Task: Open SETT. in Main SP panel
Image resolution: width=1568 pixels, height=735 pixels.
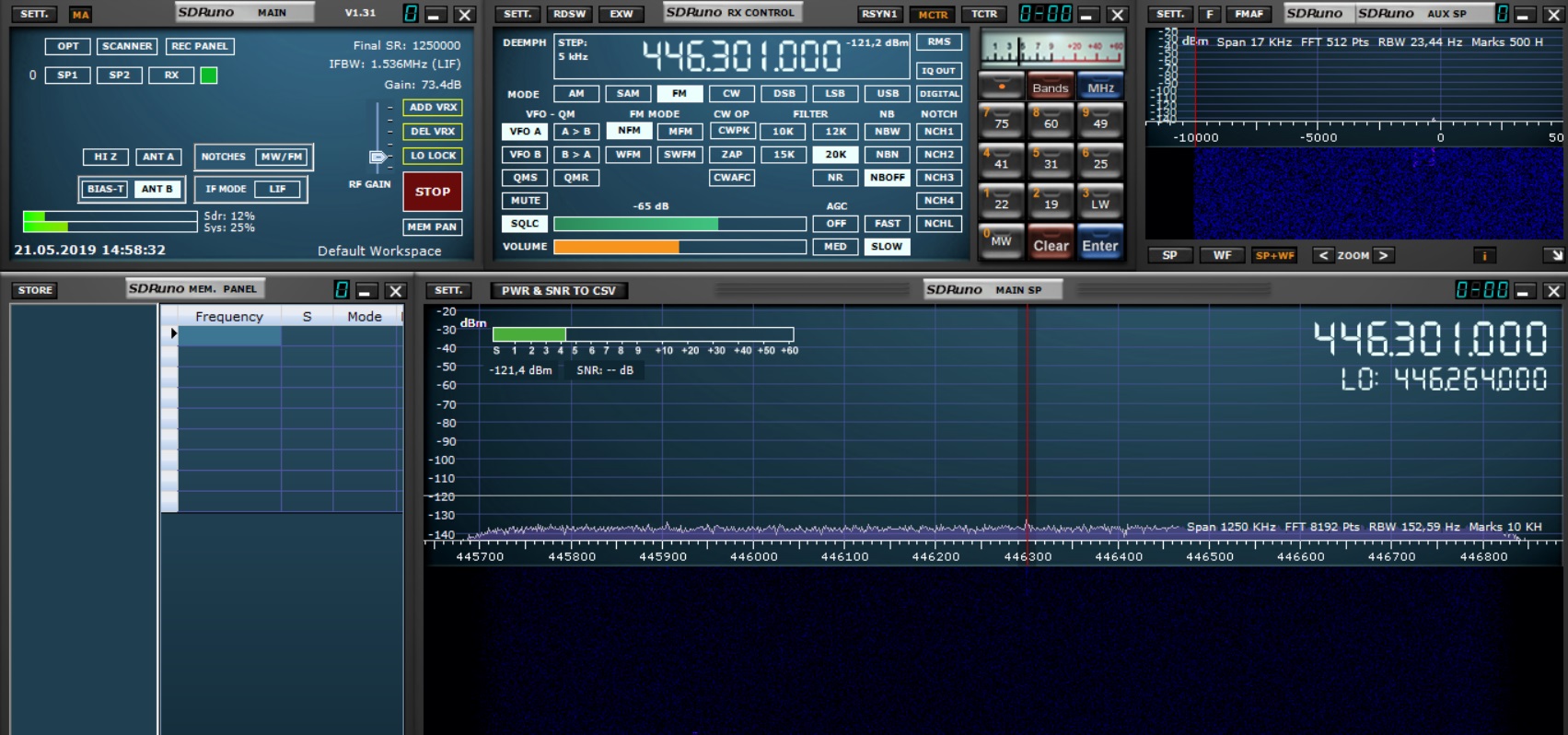Action: pyautogui.click(x=448, y=291)
